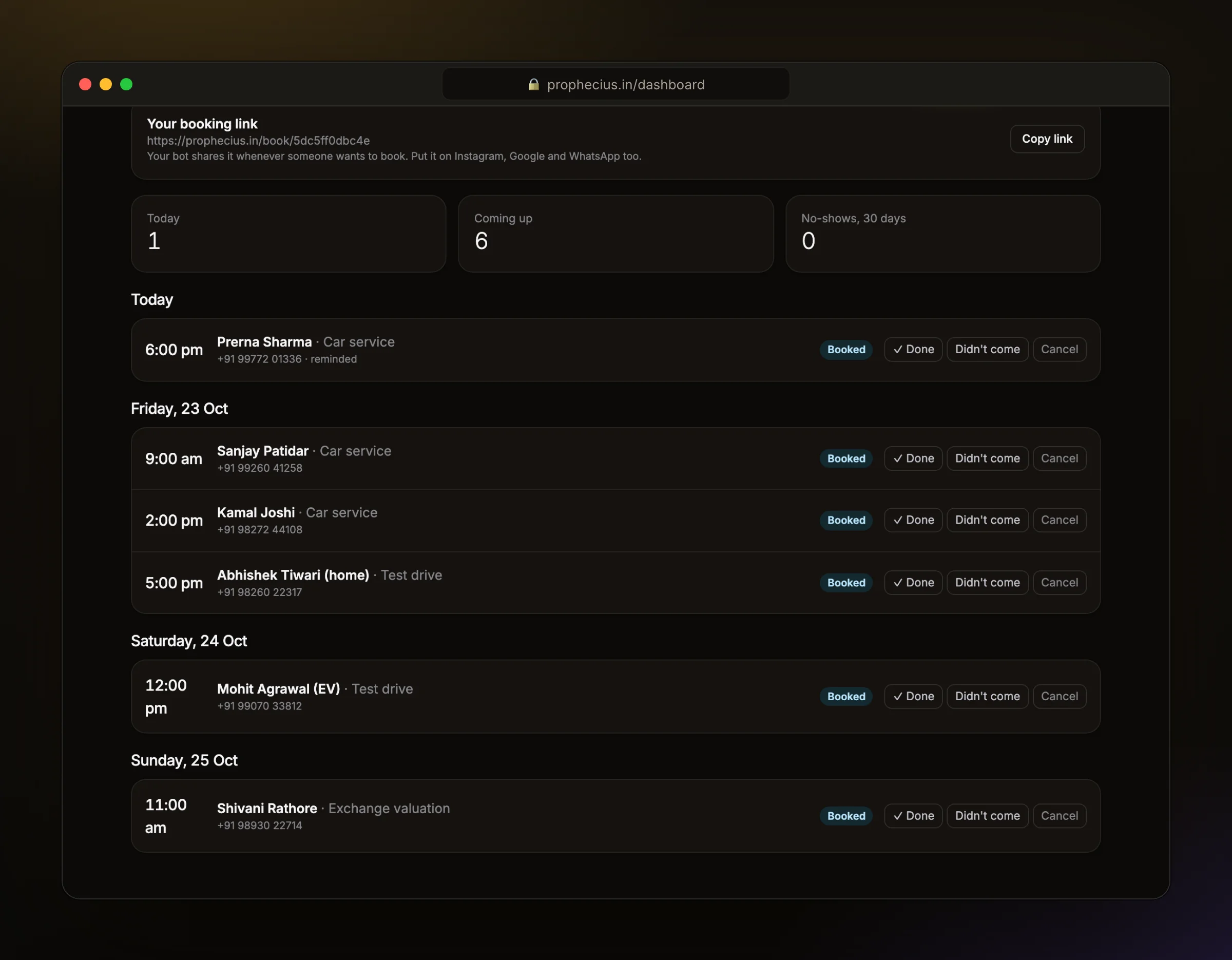1232x960 pixels.
Task: Mark Mohit Agrawal's test drive as Done
Action: tap(913, 697)
